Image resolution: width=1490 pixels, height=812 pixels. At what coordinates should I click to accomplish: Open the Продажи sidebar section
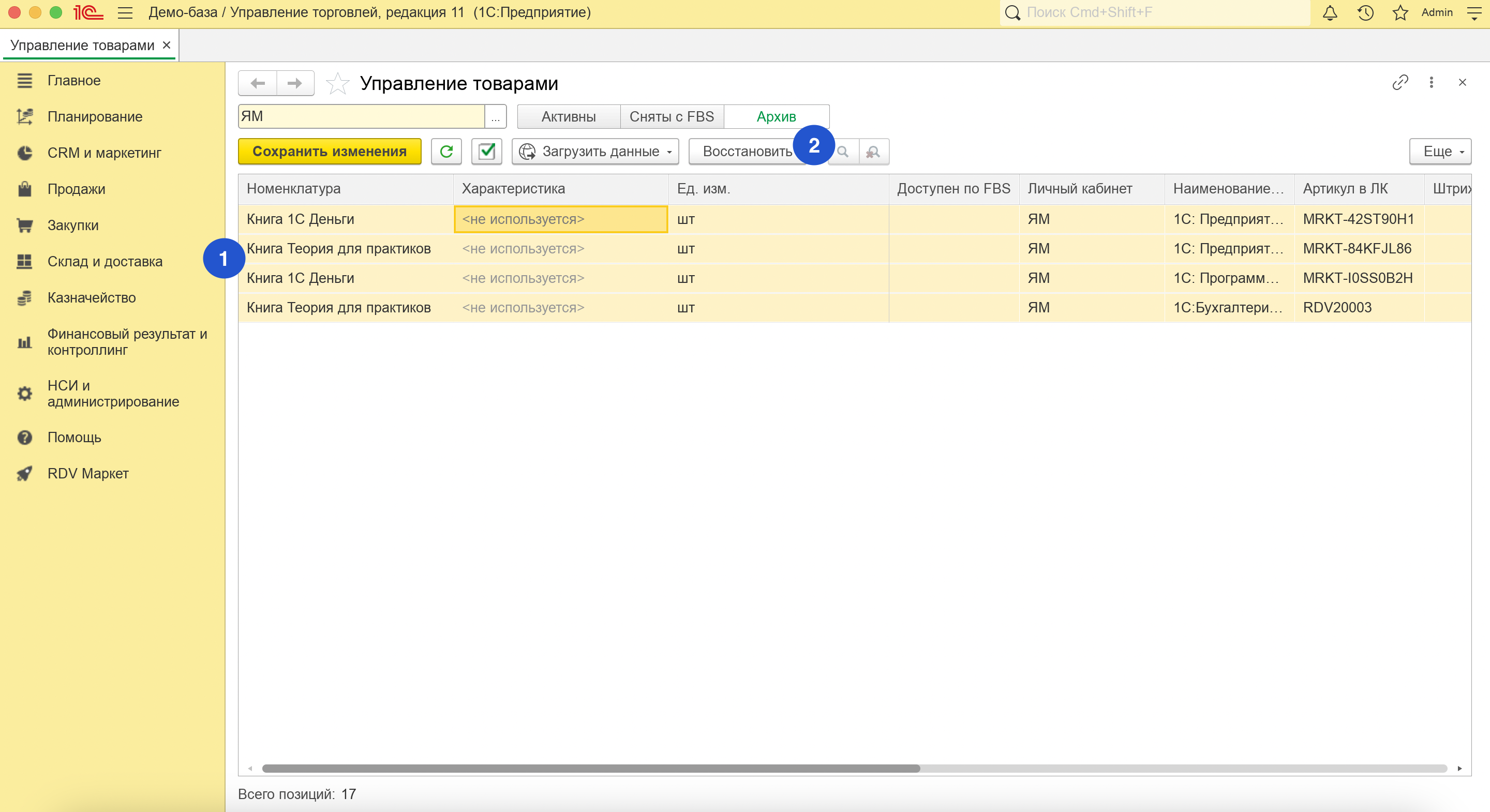77,189
